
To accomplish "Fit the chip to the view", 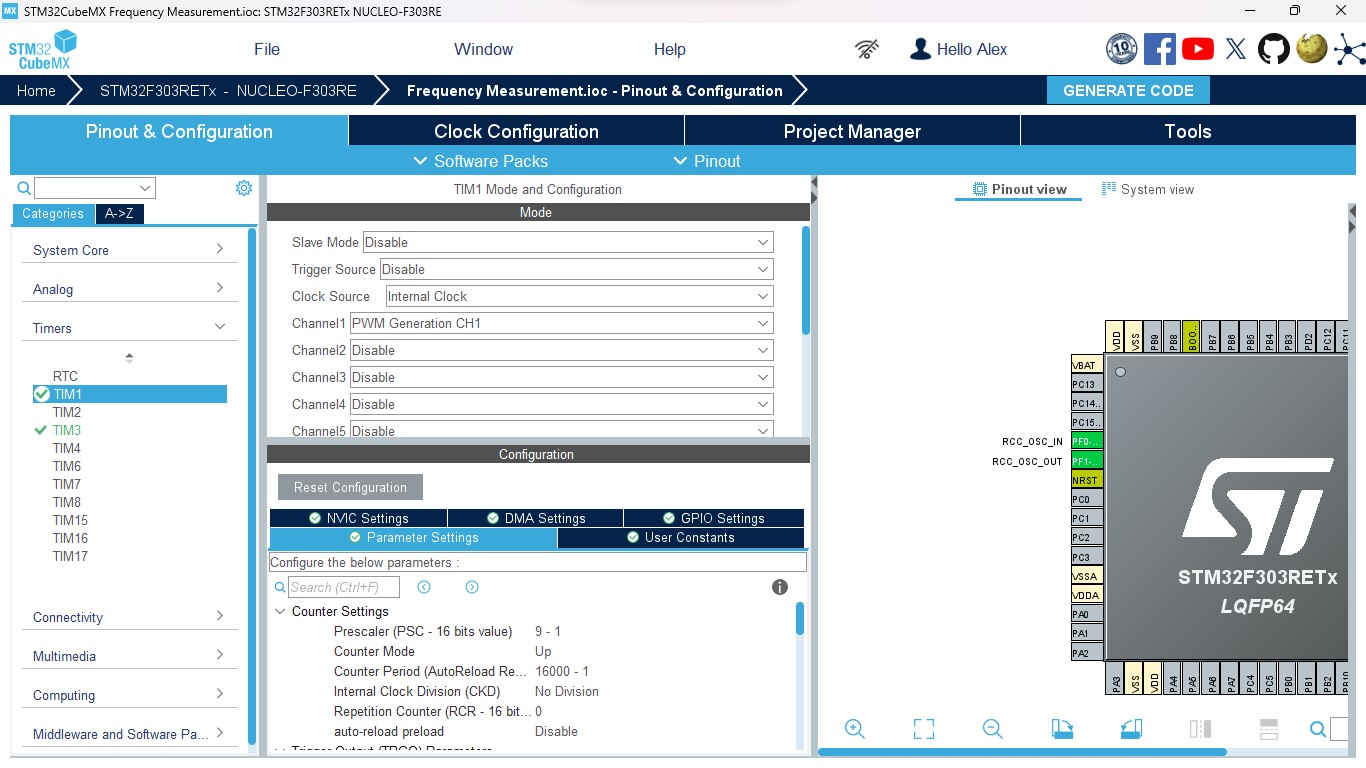I will pyautogui.click(x=924, y=729).
